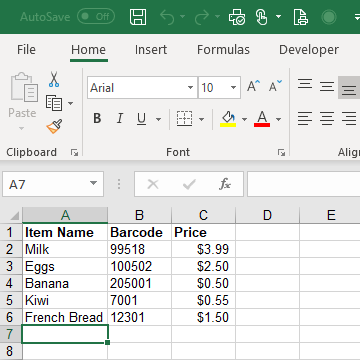This screenshot has width=360, height=360.
Task: Click the Align Right icon
Action: [x=349, y=118]
